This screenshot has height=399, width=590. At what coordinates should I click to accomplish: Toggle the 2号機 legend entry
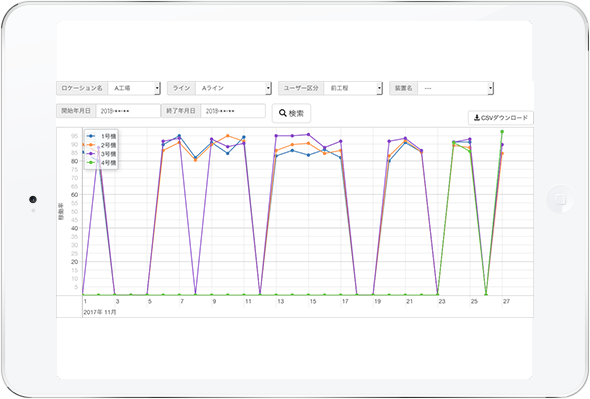102,145
